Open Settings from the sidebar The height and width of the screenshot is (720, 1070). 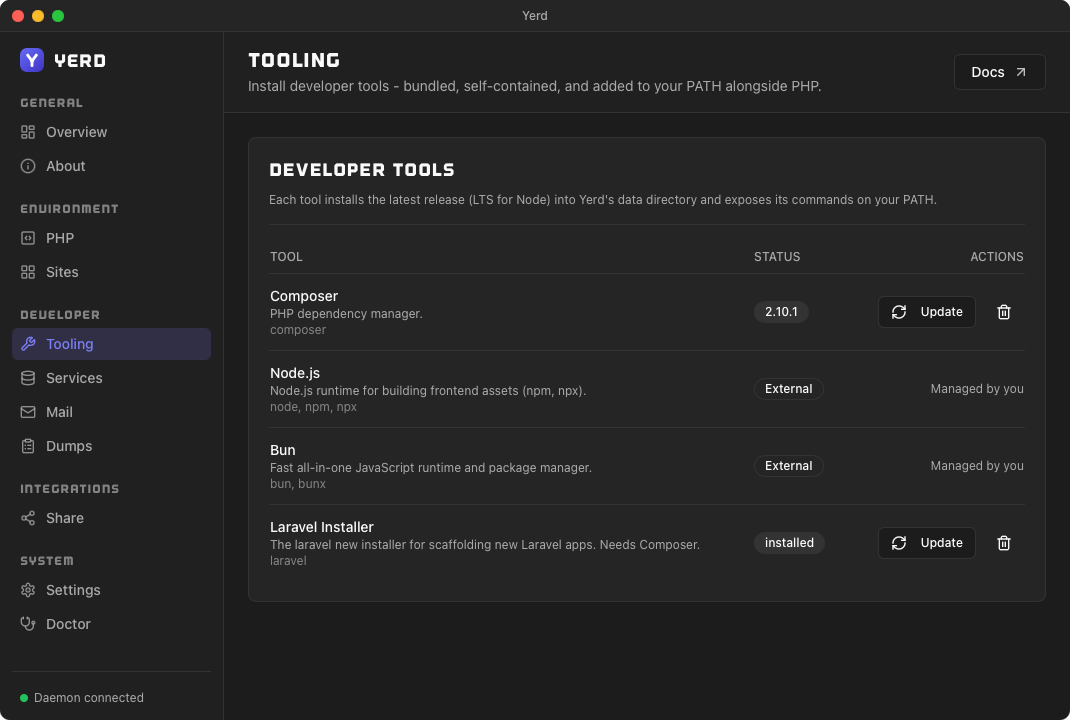111,590
